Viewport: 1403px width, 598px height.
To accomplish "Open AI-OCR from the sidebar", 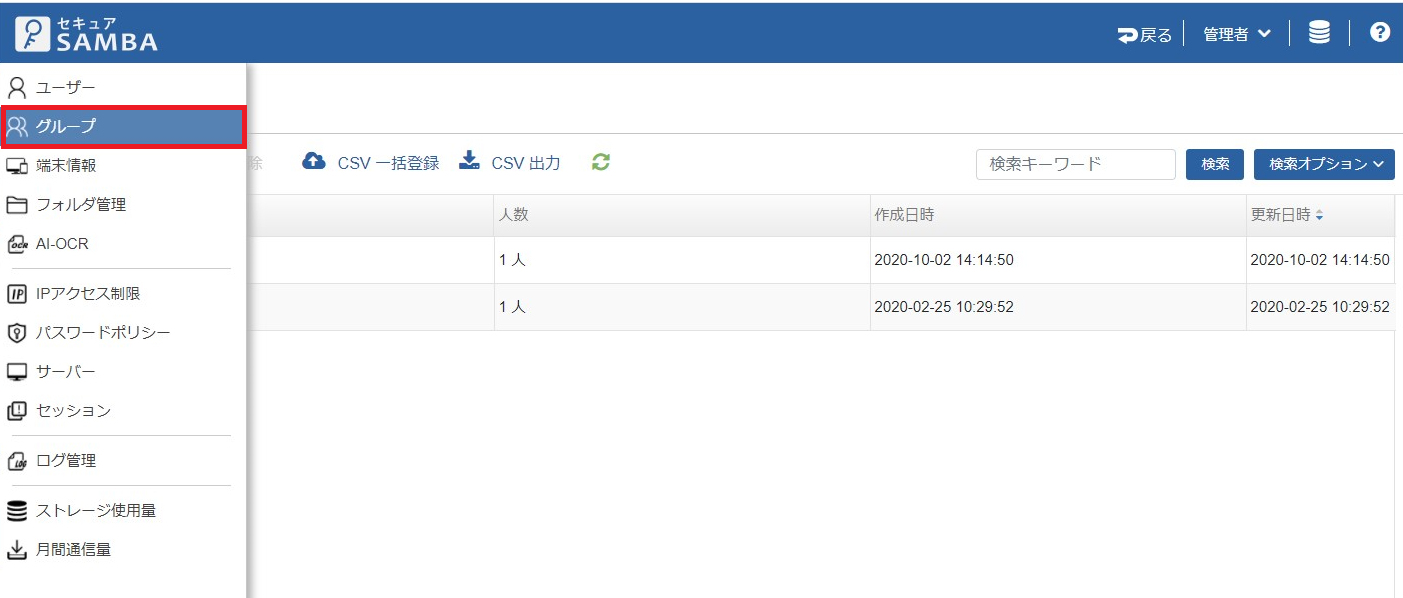I will coord(62,244).
